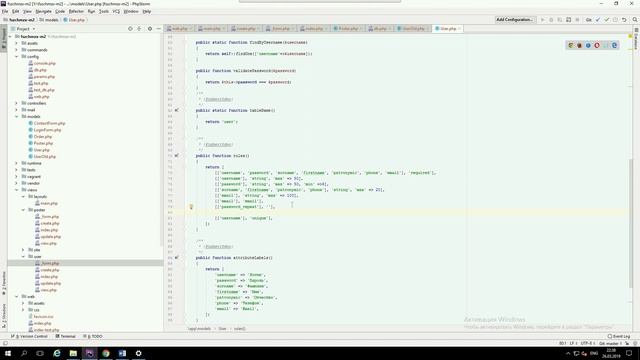Click the override gutter icon beside tableName()
The width and height of the screenshot is (640, 360).
tap(177, 110)
